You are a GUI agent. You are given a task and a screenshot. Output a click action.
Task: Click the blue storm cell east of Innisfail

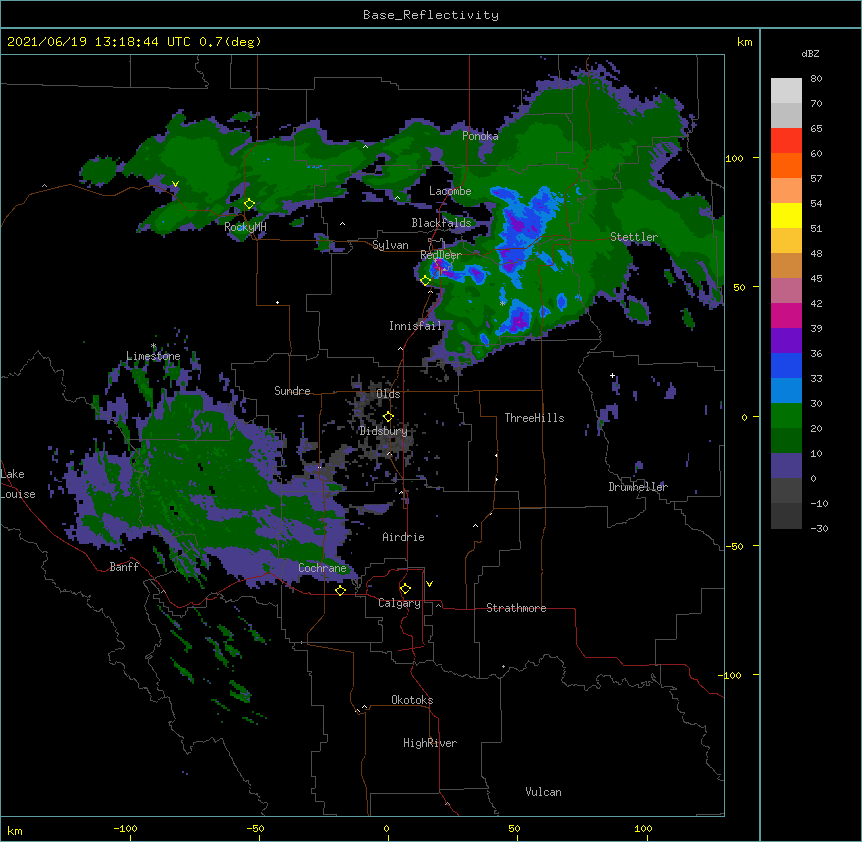(x=518, y=318)
